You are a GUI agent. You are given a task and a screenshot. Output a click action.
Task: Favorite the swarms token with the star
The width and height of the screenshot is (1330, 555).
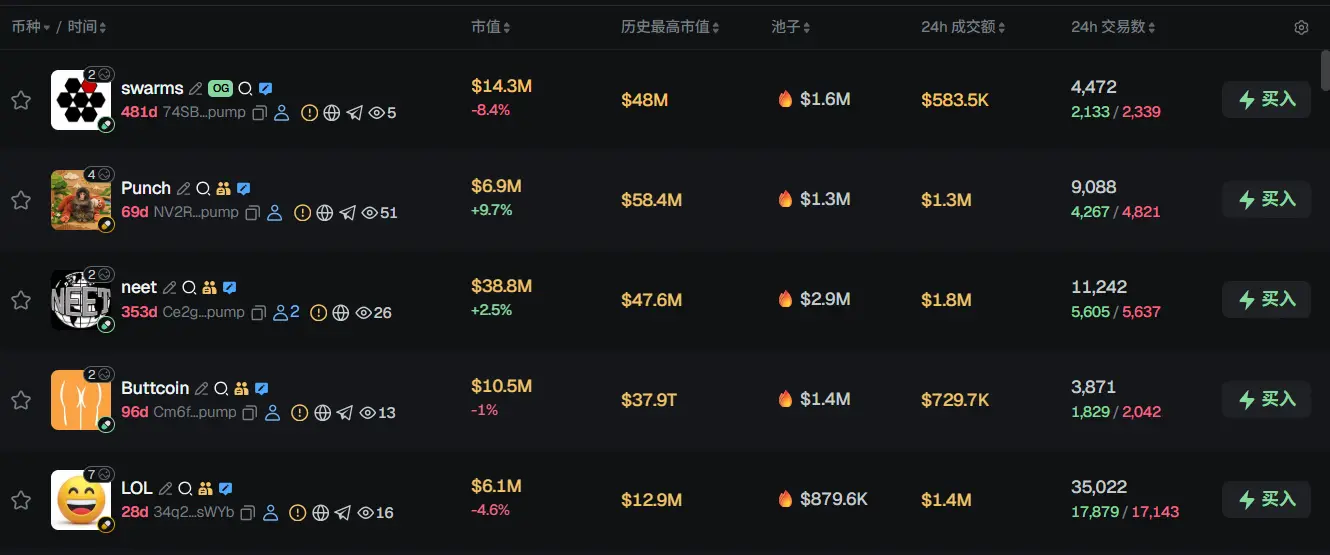[x=20, y=100]
